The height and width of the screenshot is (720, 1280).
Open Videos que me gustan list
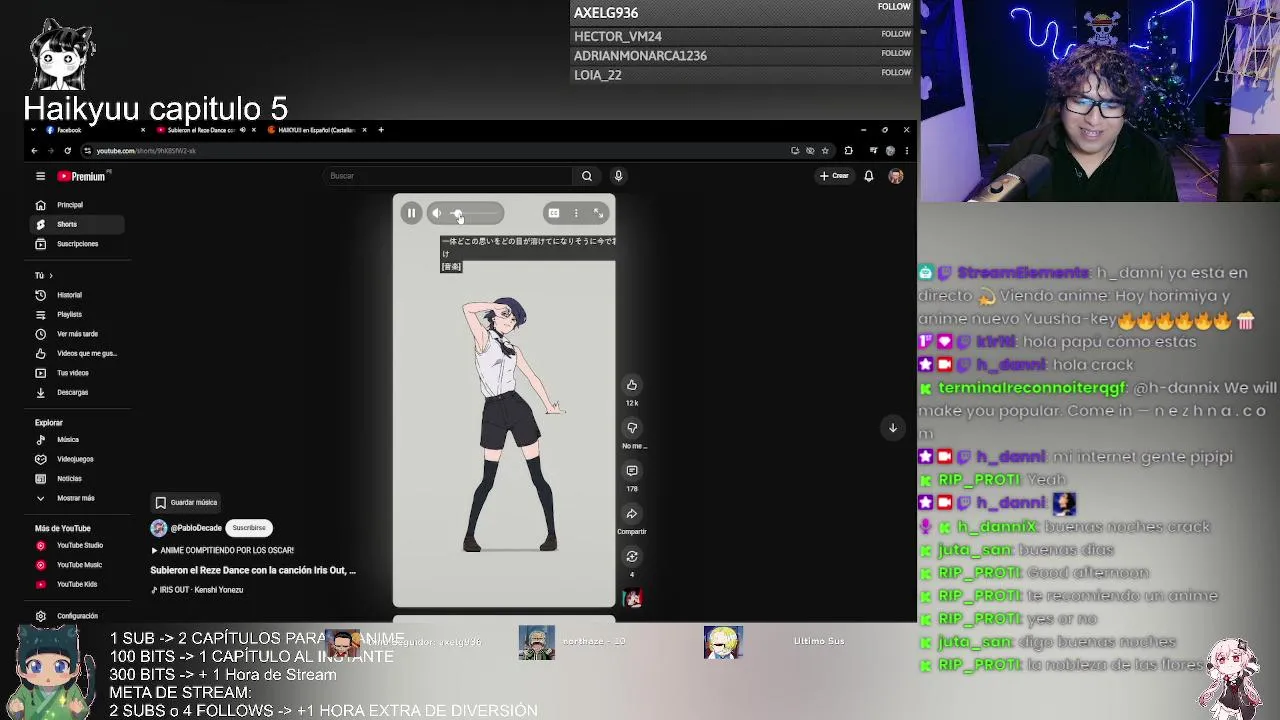pyautogui.click(x=78, y=353)
